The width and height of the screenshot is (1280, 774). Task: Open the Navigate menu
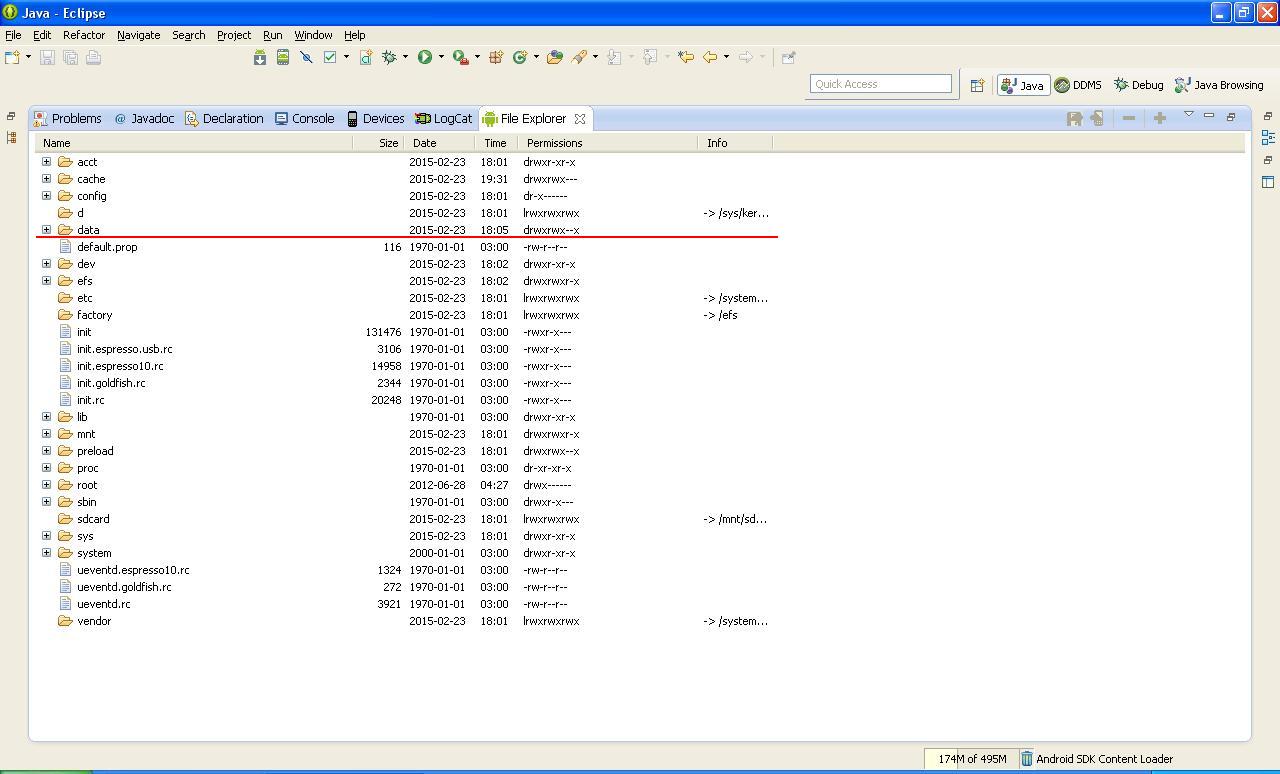tap(138, 35)
